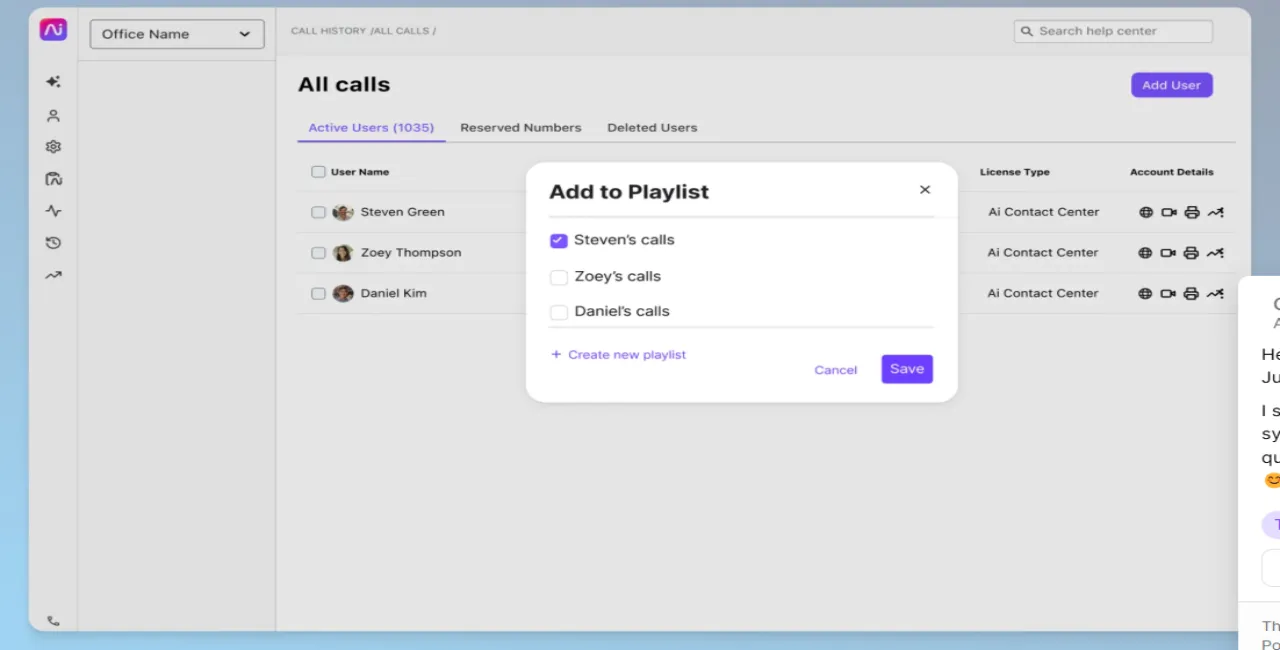This screenshot has width=1280, height=650.
Task: Open the settings gear sidebar icon
Action: [53, 147]
